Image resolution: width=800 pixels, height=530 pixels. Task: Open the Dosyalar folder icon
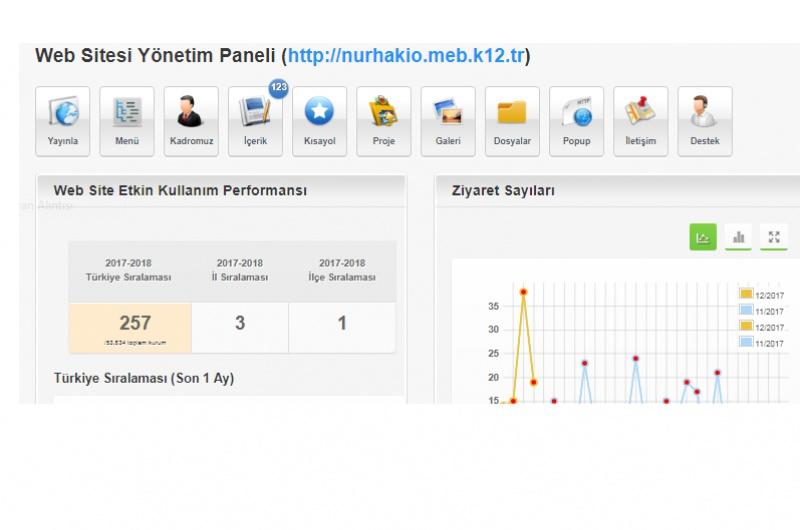[512, 121]
